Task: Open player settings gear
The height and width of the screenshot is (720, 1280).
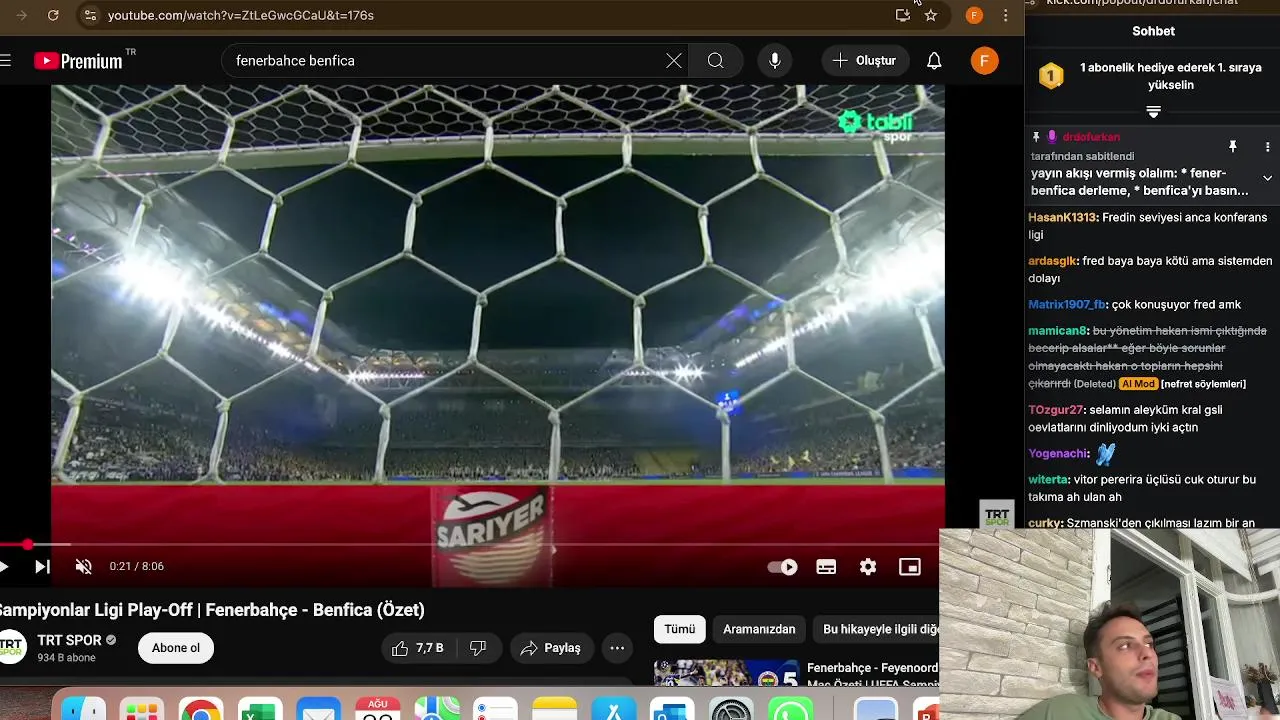Action: pos(868,567)
